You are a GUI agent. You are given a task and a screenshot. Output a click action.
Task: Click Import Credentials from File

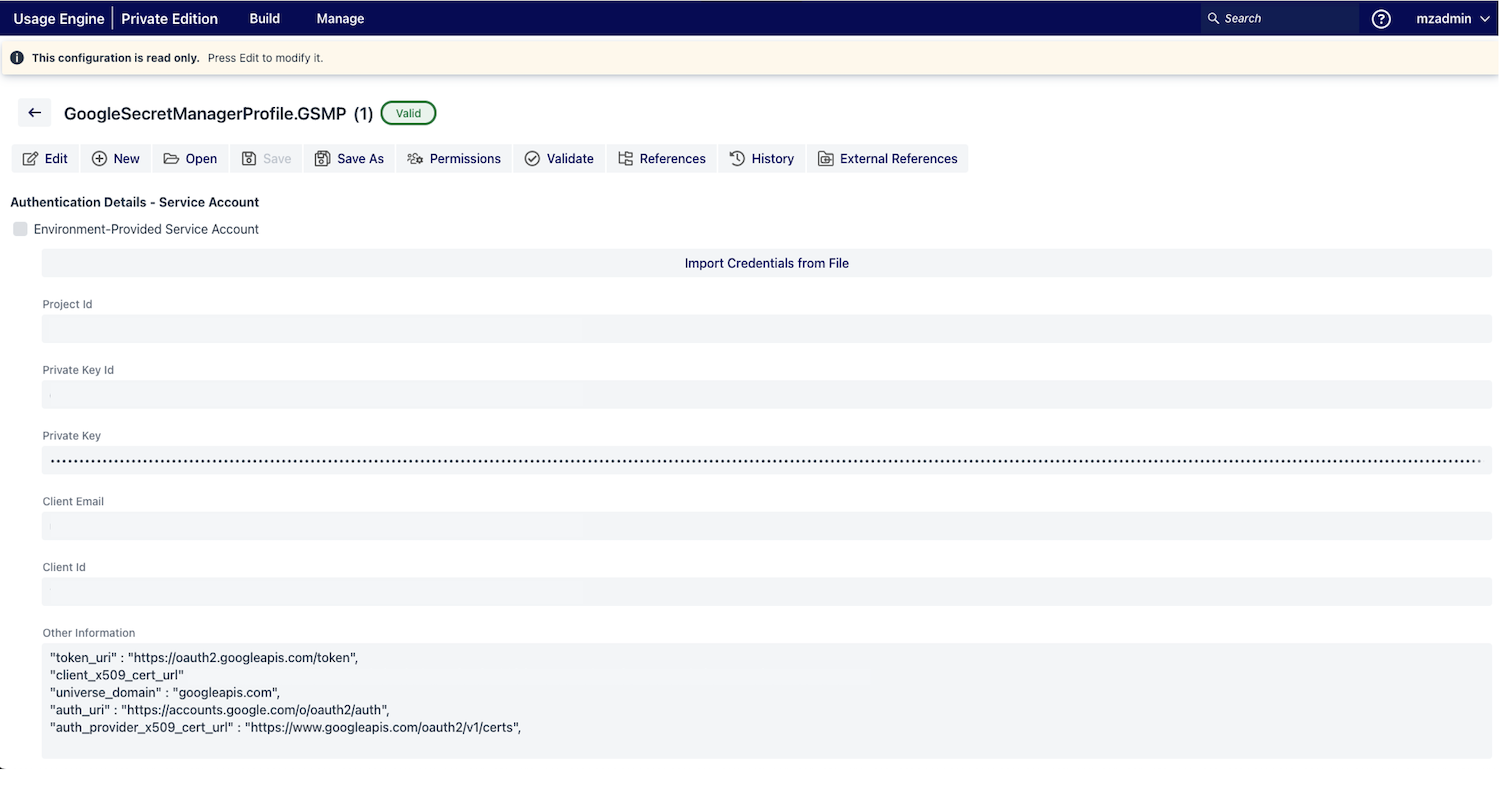766,263
